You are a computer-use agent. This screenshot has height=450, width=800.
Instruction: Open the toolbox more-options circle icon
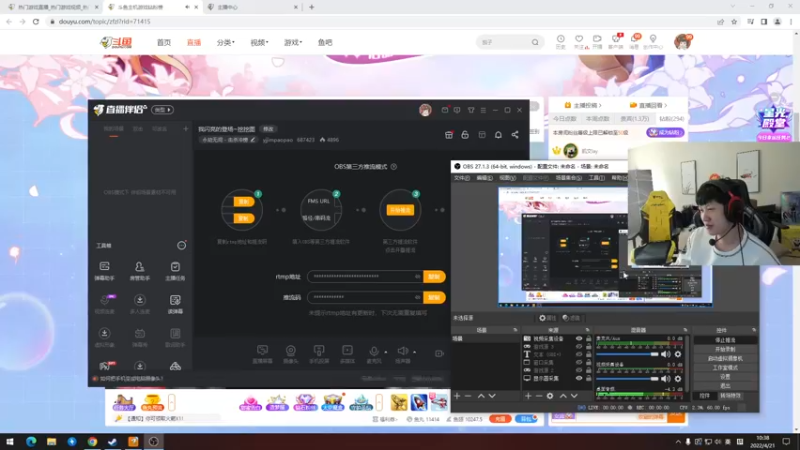click(181, 245)
